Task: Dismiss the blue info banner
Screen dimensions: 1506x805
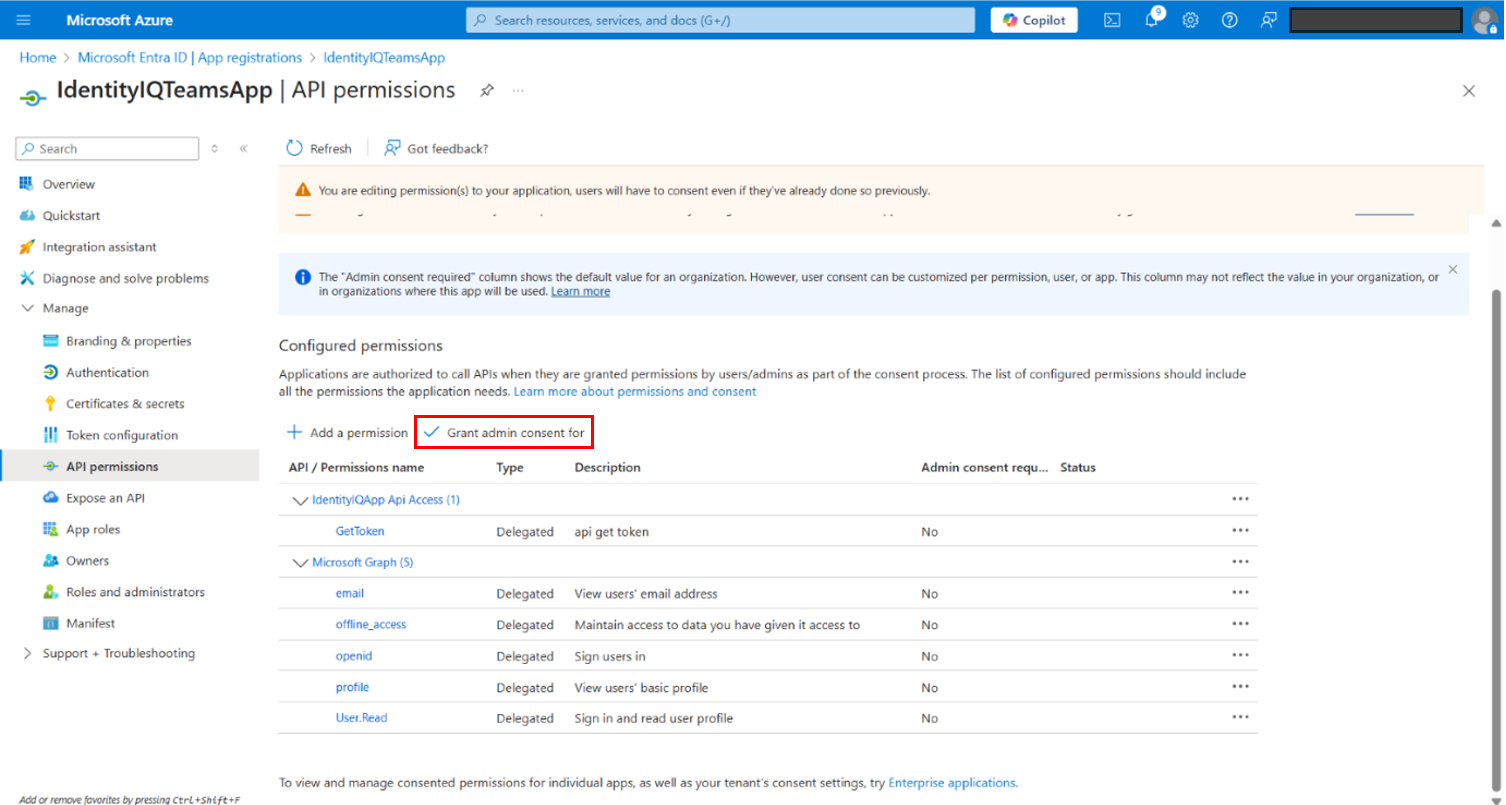Action: [1452, 269]
